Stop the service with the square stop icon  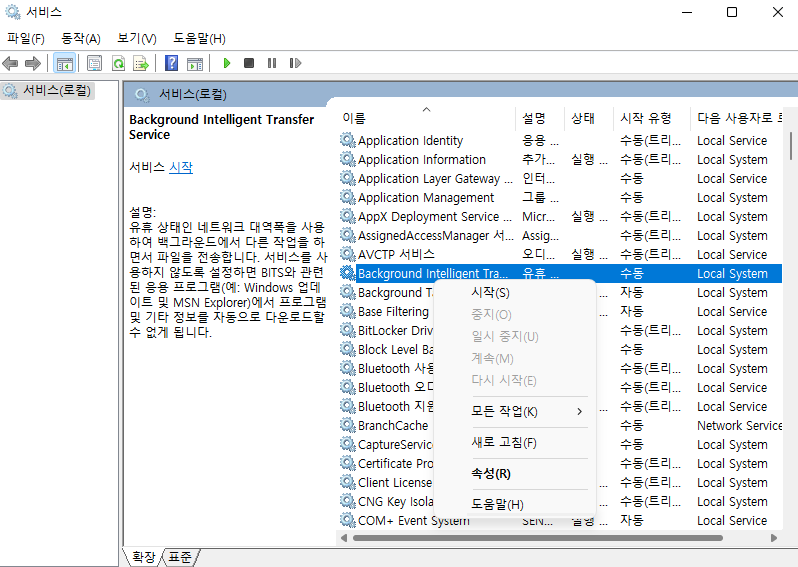coord(249,63)
